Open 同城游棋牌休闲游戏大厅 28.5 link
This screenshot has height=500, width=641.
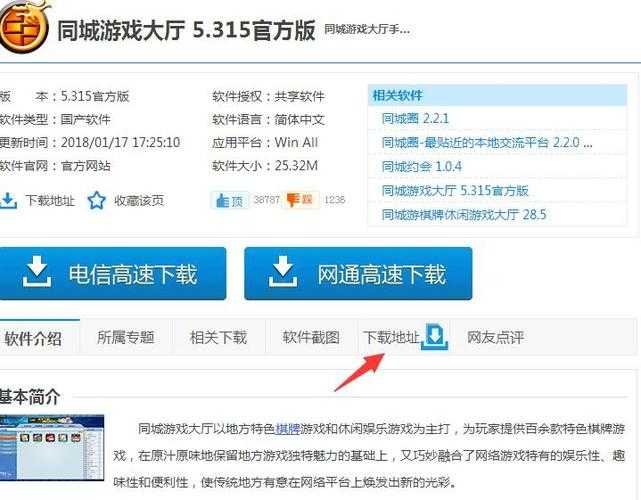(464, 214)
